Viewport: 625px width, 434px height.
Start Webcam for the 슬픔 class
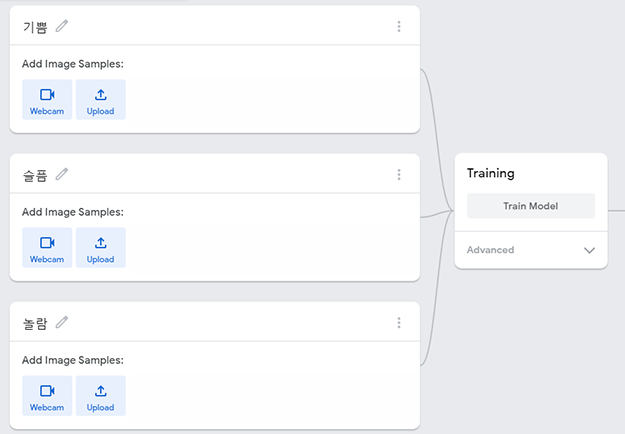coord(47,247)
